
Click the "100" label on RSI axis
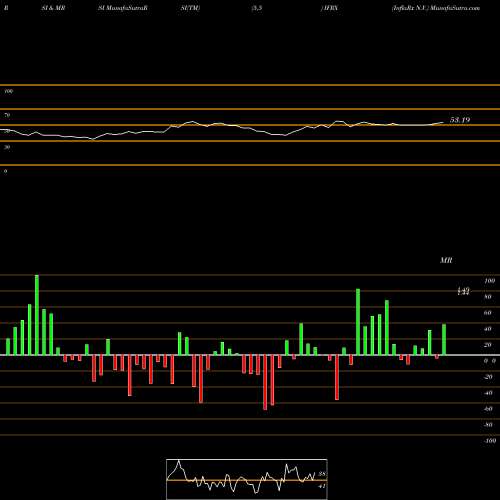[9, 91]
